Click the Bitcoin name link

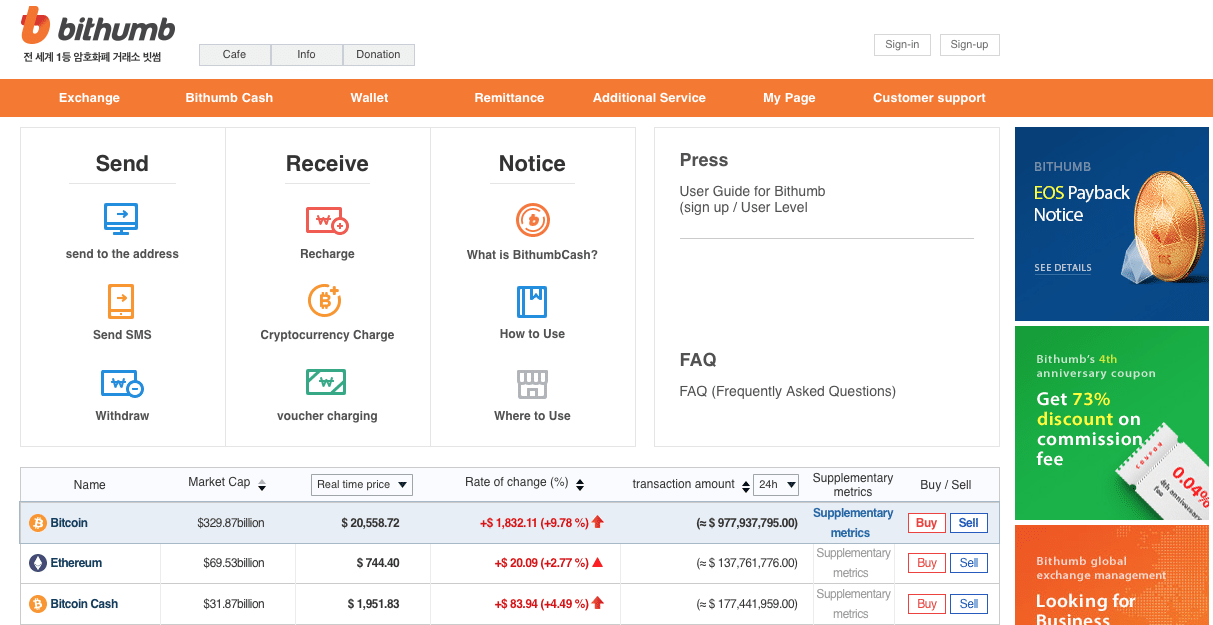click(69, 523)
